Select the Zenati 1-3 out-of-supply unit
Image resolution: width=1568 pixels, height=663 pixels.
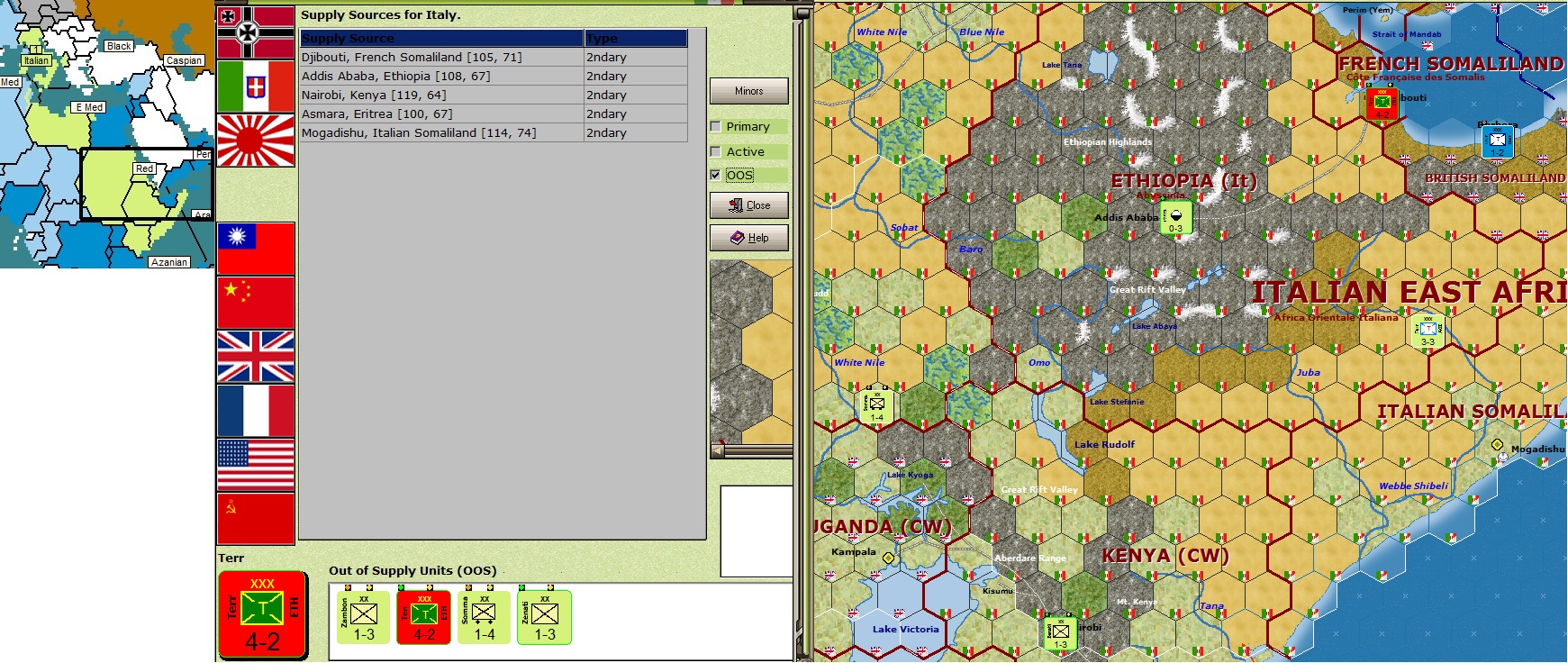[x=544, y=617]
